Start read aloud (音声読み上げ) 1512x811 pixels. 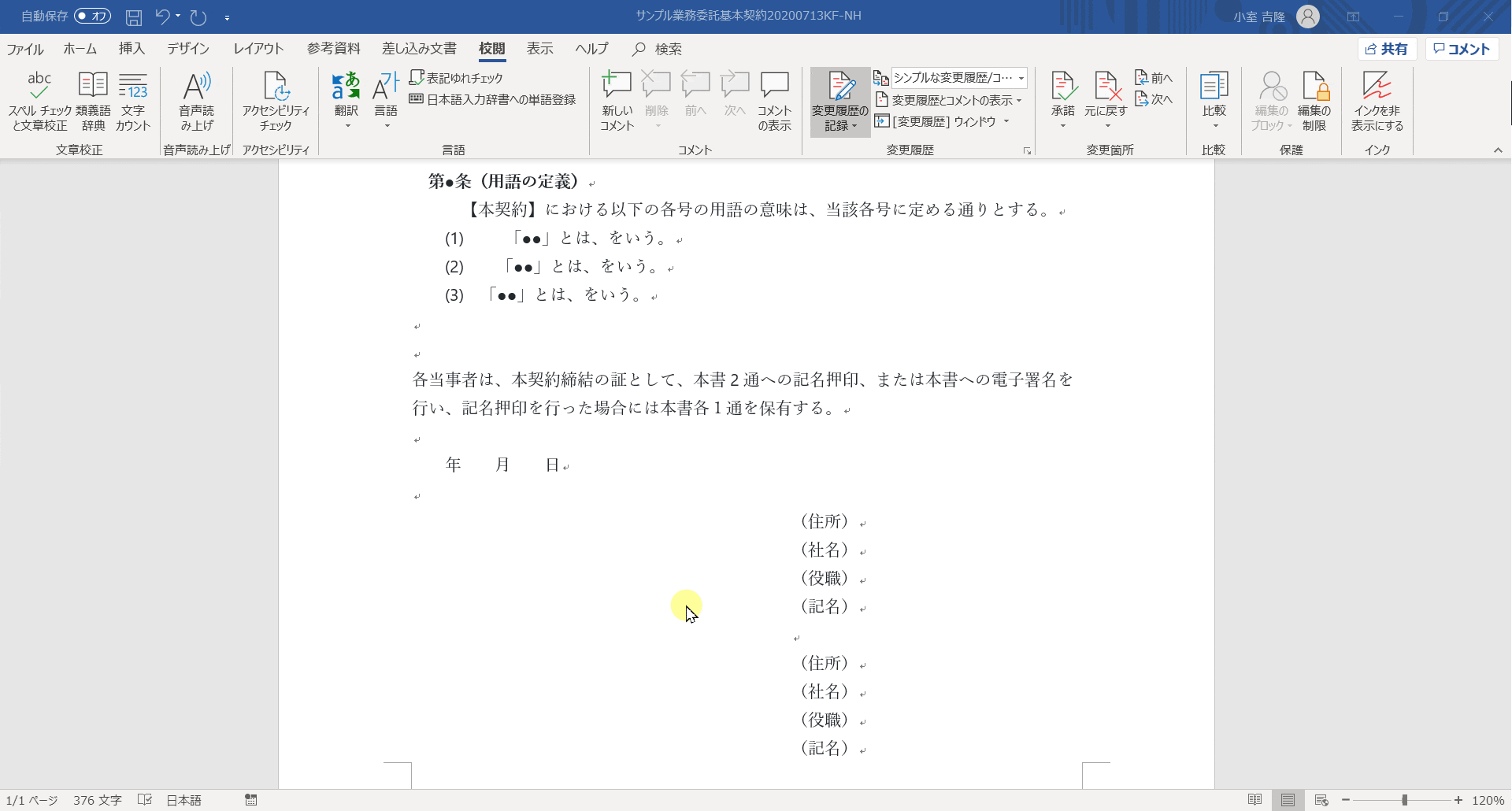point(196,101)
